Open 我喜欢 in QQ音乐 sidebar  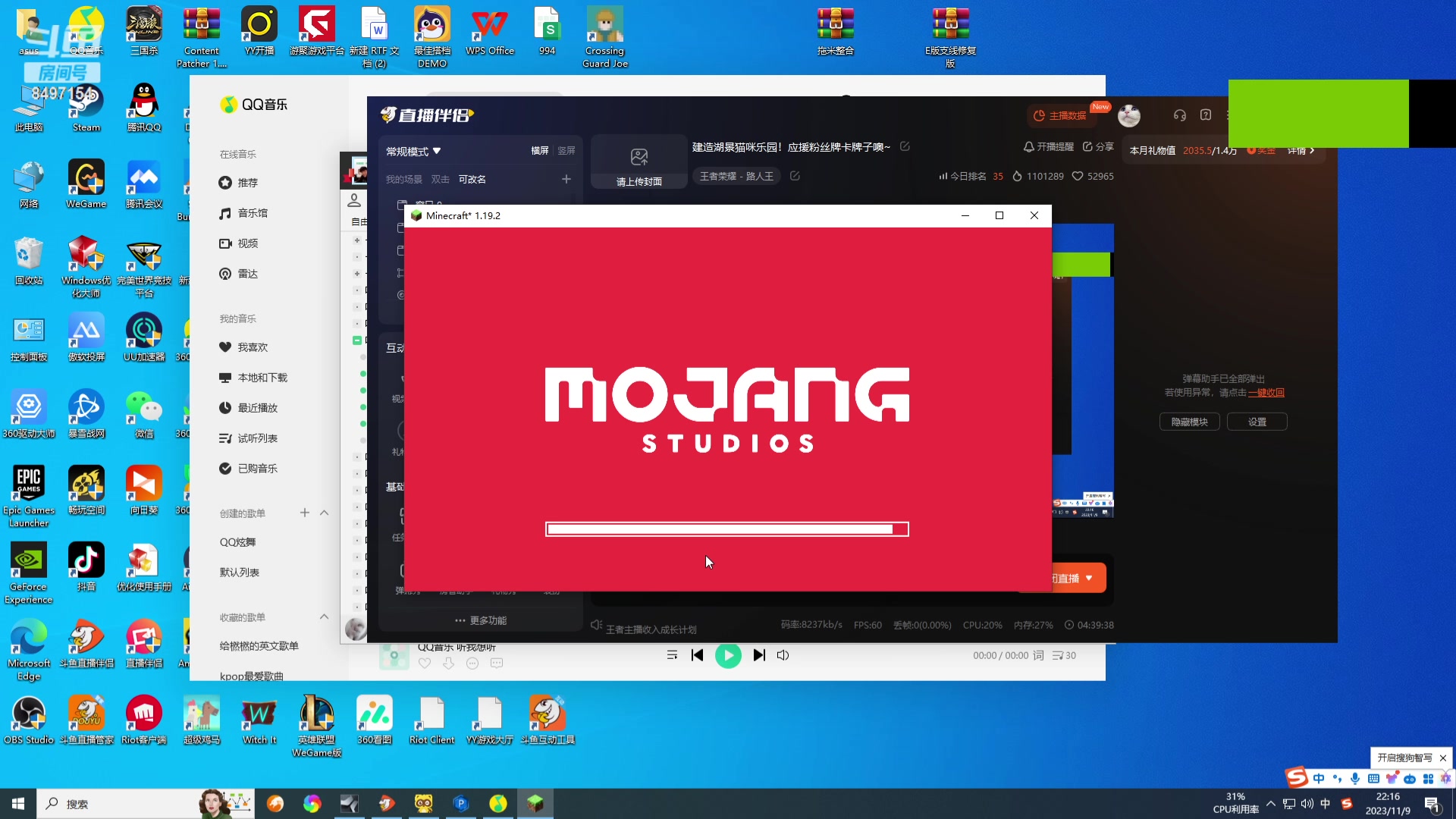pyautogui.click(x=243, y=347)
